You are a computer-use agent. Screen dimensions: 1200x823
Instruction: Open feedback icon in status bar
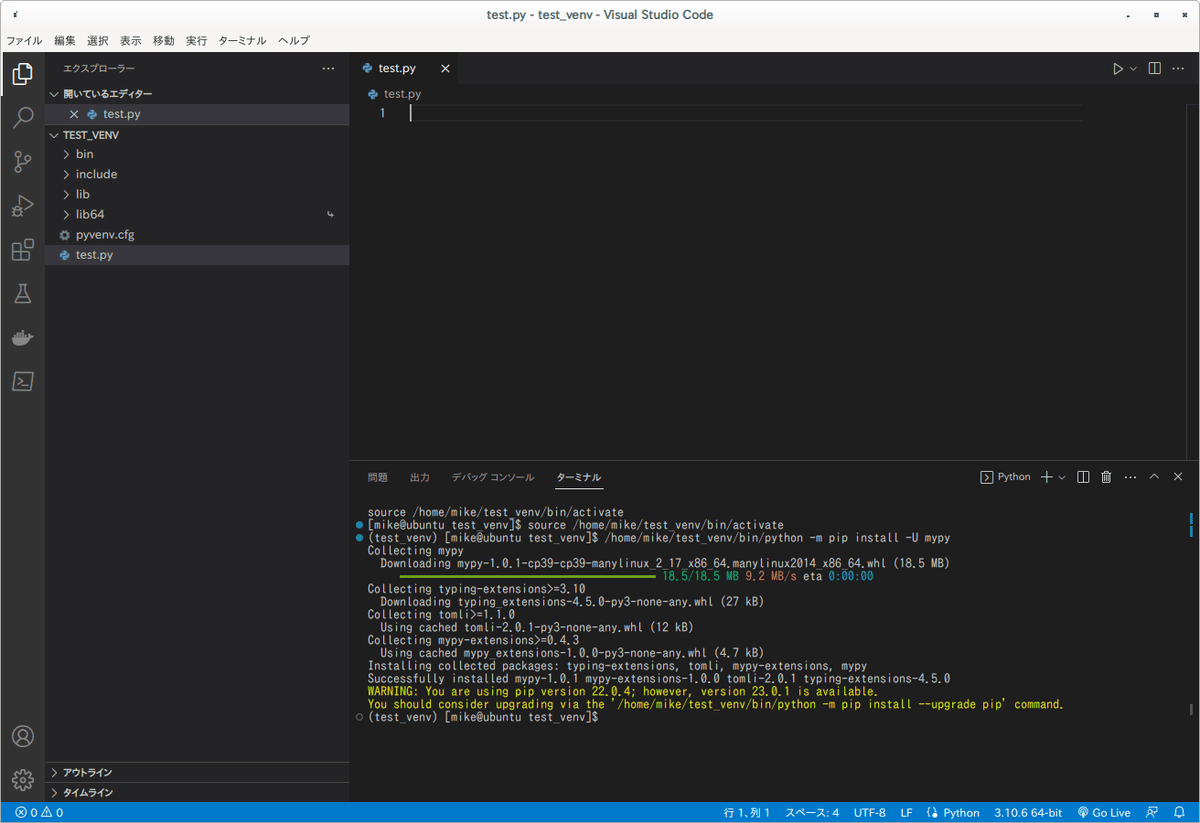pyautogui.click(x=1153, y=813)
